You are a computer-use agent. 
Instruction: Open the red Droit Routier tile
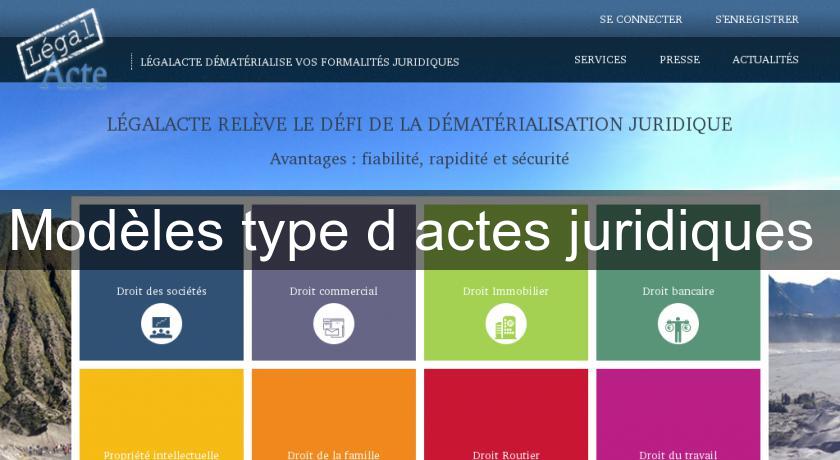point(506,414)
